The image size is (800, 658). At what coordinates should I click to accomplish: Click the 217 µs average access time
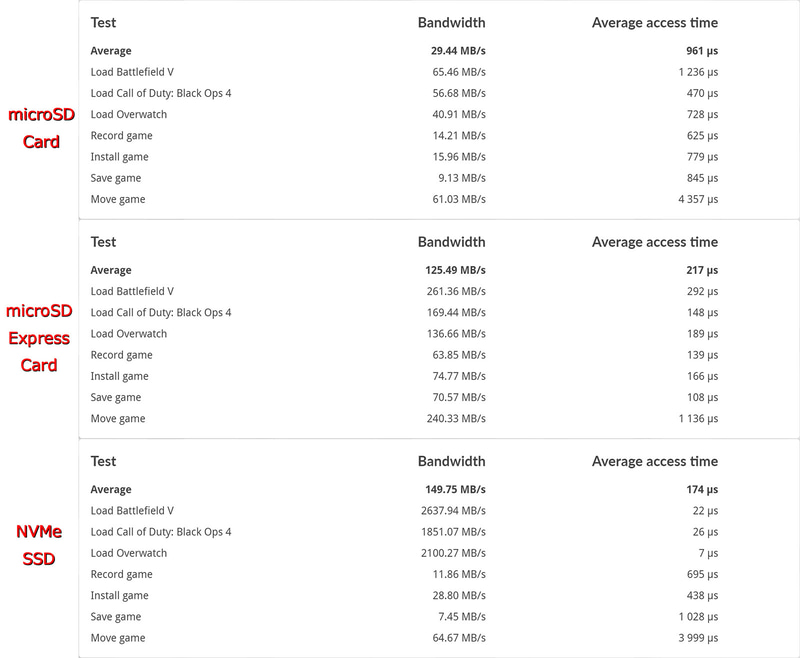pyautogui.click(x=702, y=270)
